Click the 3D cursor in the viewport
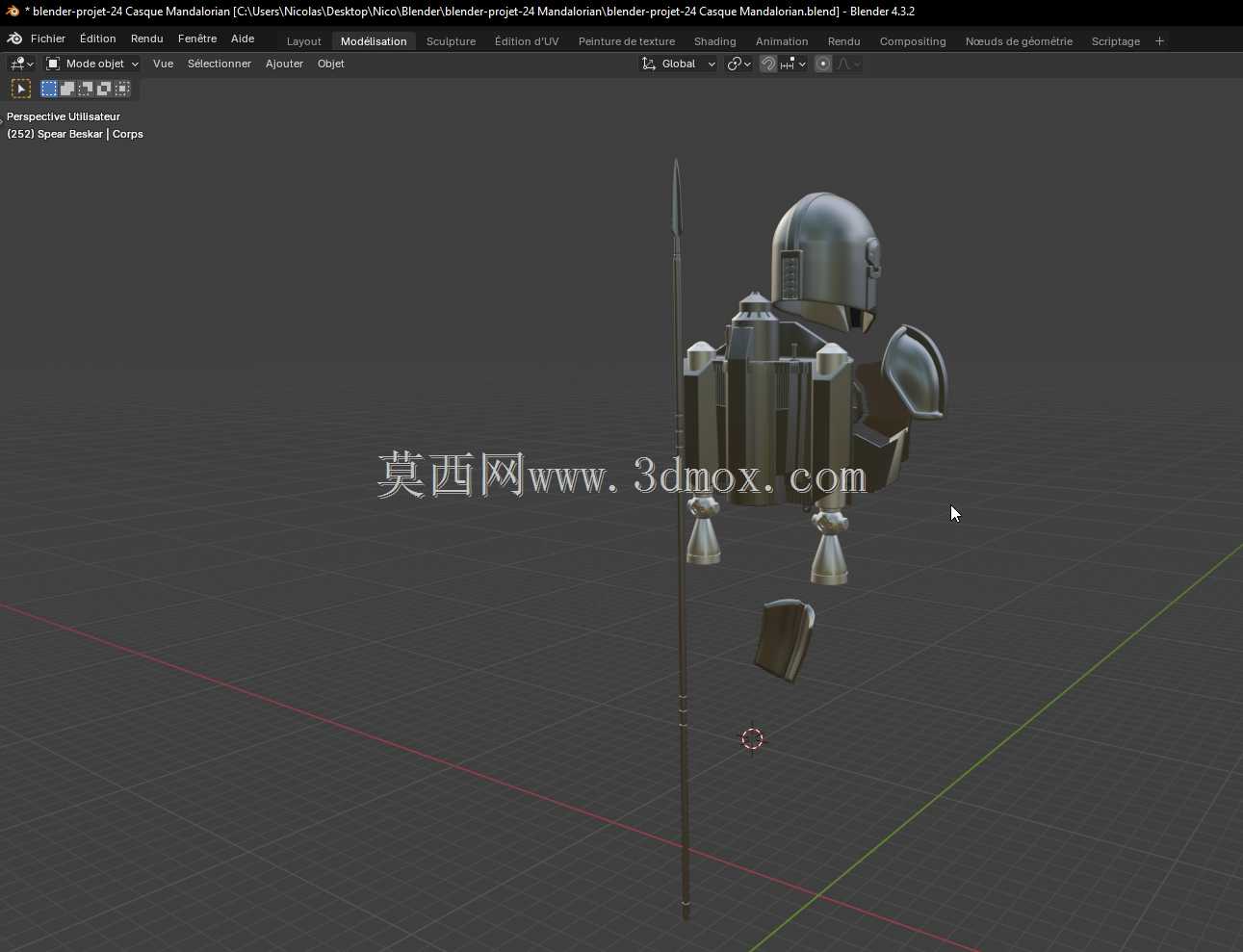 click(752, 738)
